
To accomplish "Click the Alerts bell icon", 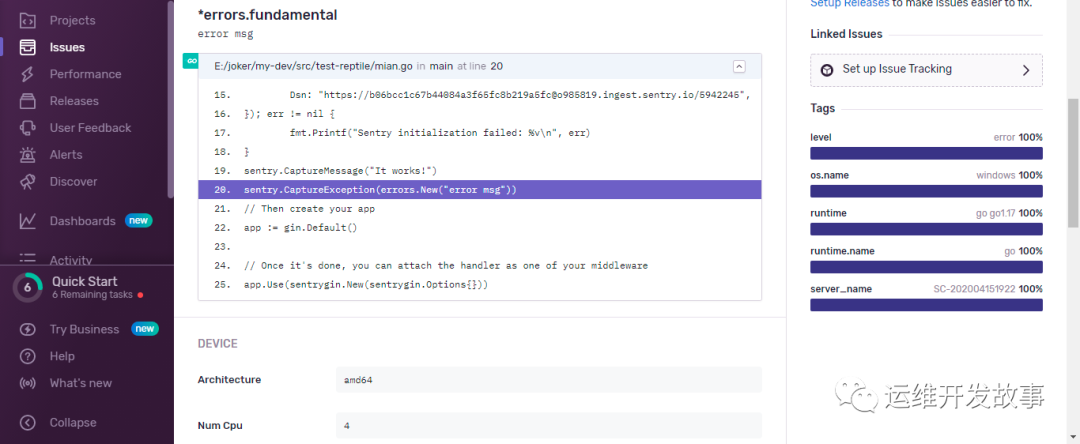I will pyautogui.click(x=28, y=155).
